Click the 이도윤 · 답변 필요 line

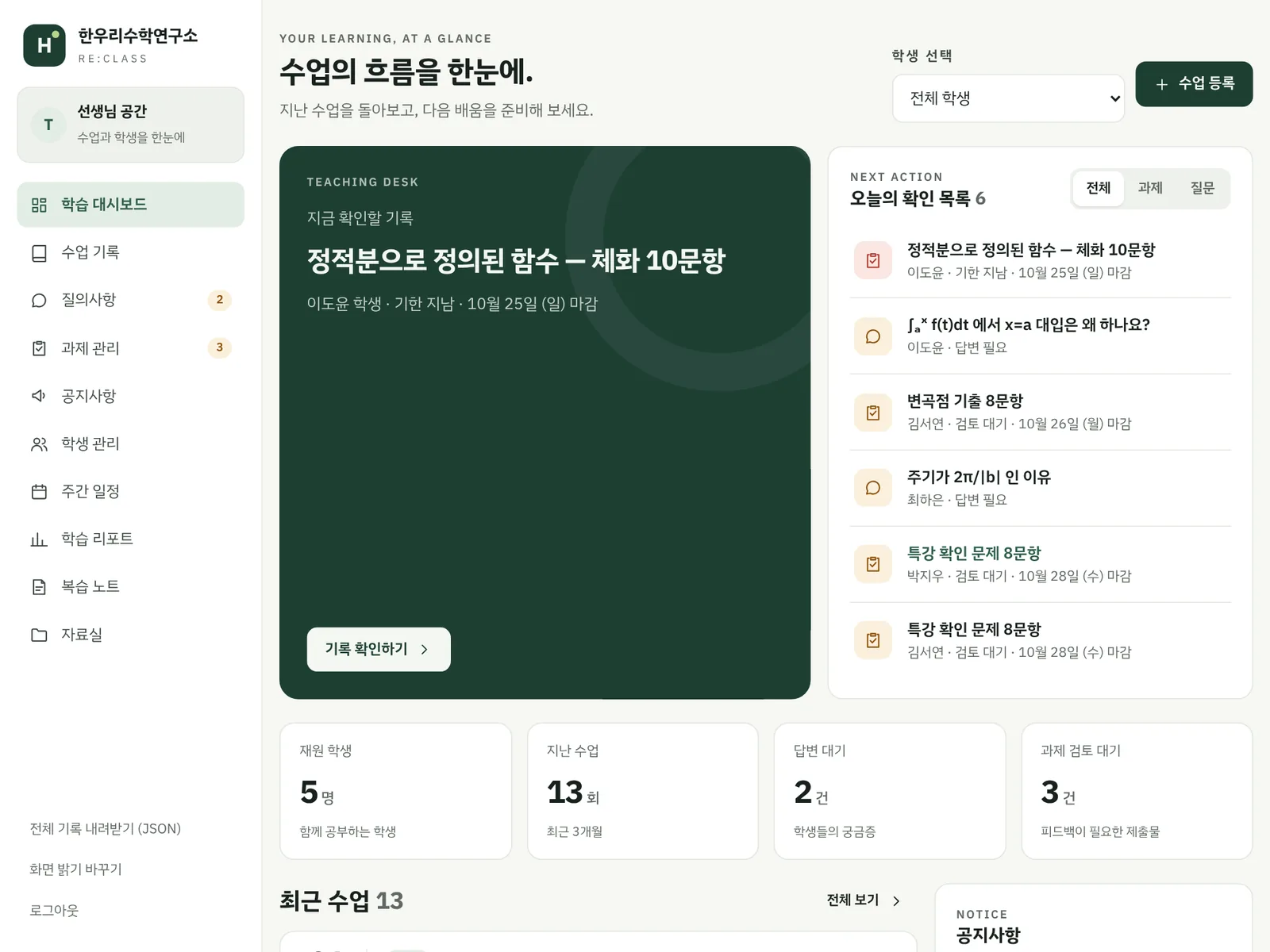957,348
